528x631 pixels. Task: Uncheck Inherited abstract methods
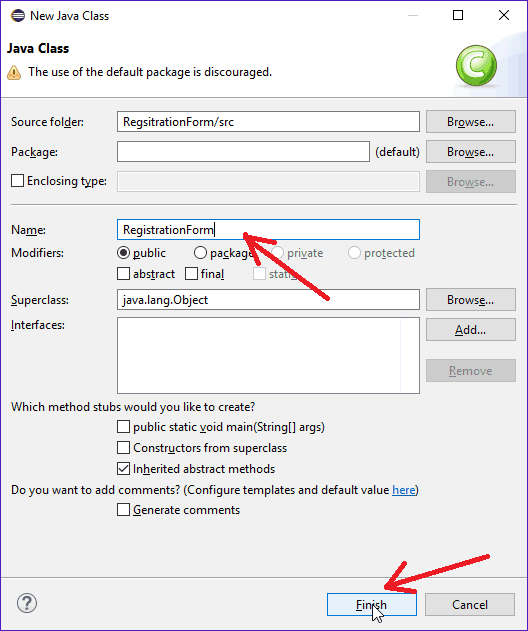coord(124,469)
